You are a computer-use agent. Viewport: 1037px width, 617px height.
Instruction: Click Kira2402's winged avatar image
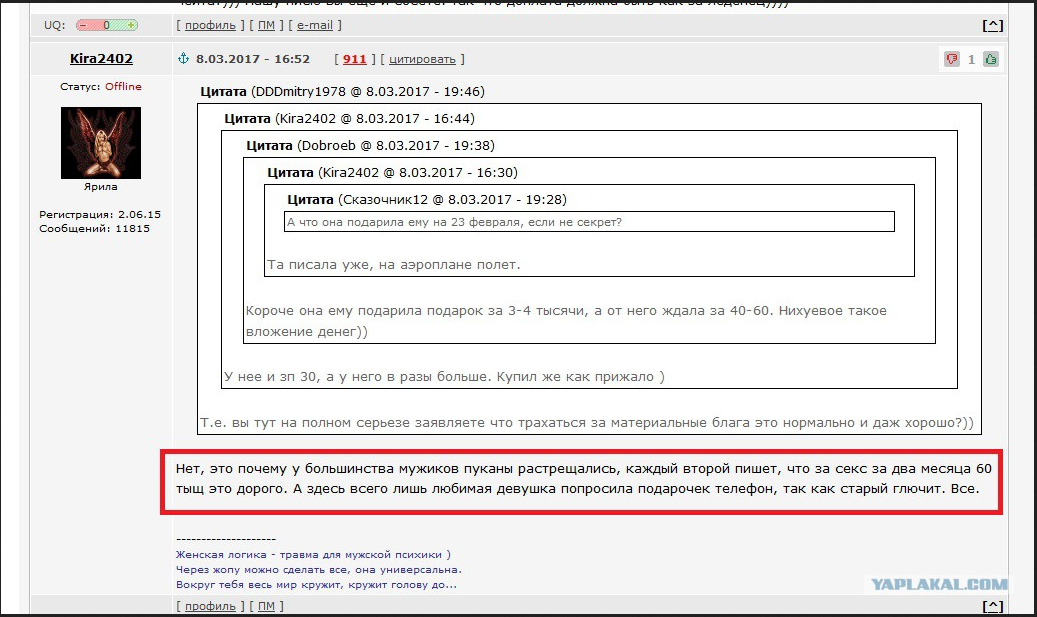pyautogui.click(x=101, y=143)
